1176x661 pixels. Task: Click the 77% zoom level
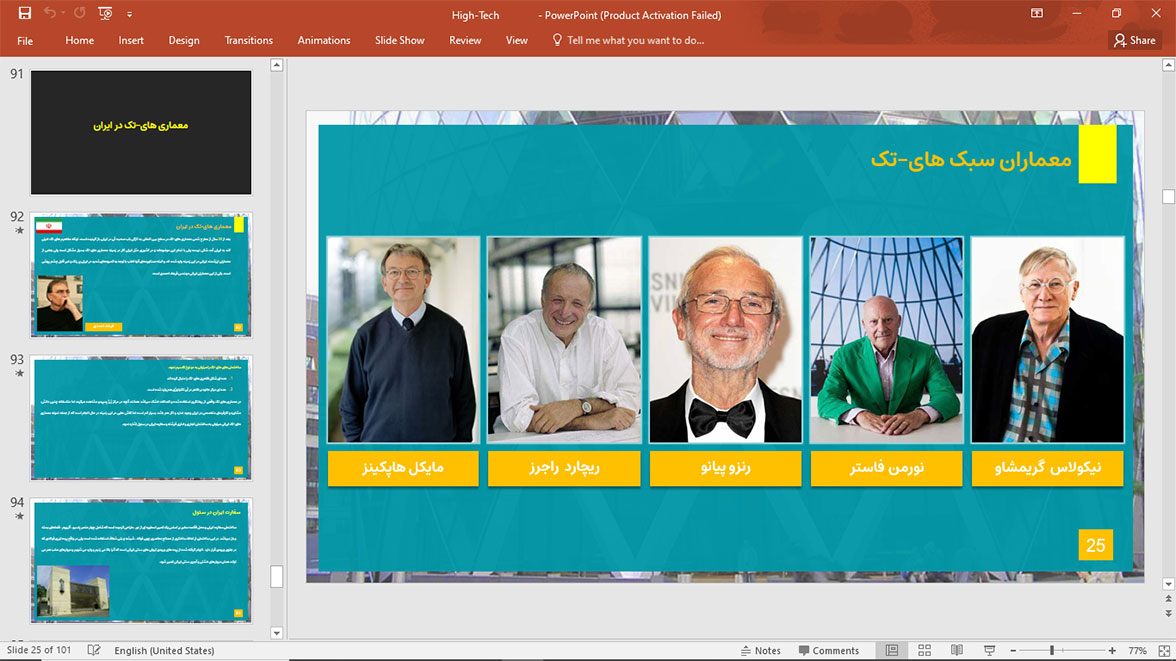(1137, 650)
